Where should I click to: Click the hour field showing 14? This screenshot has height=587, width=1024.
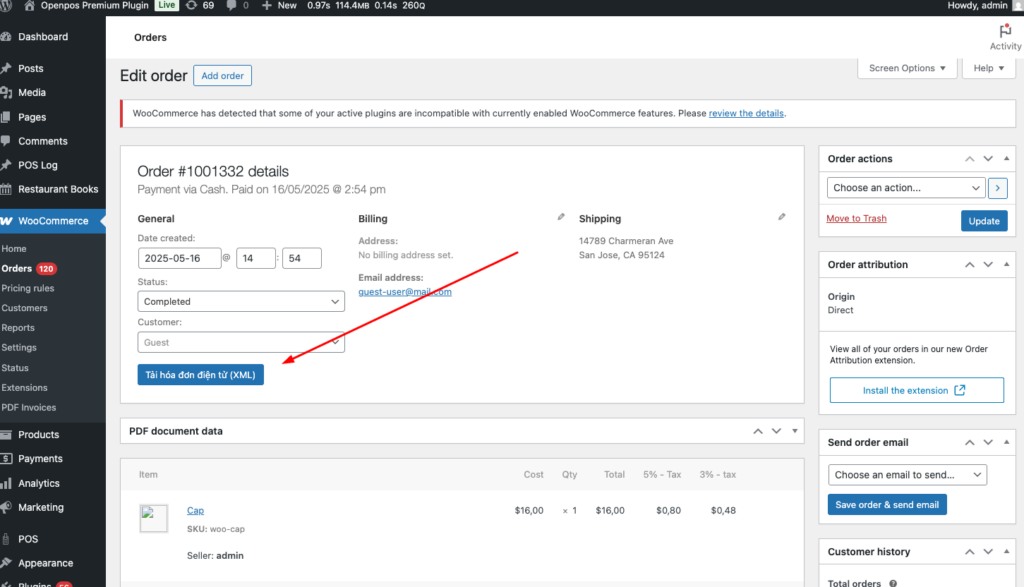click(255, 259)
